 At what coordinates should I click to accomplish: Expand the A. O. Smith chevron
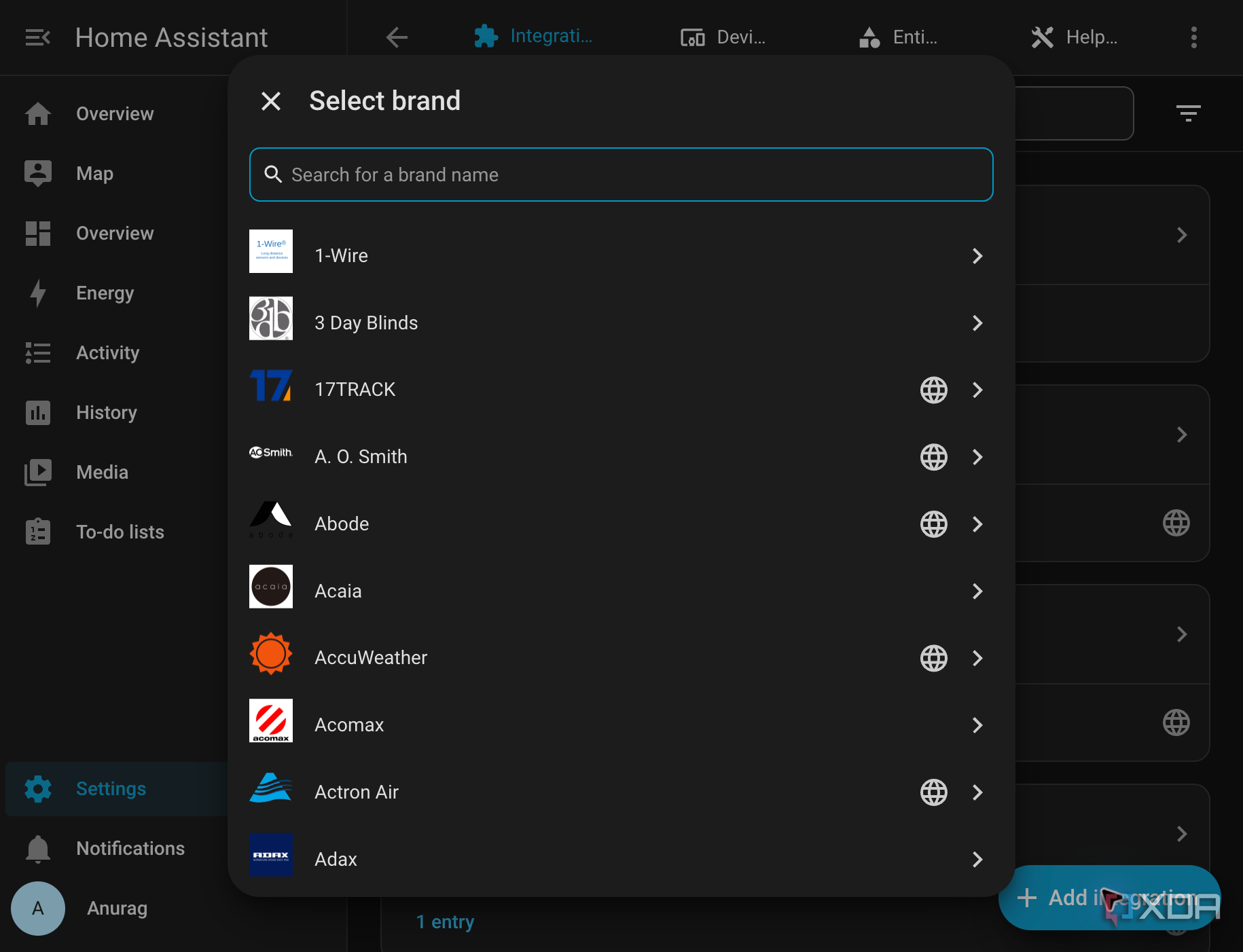977,457
